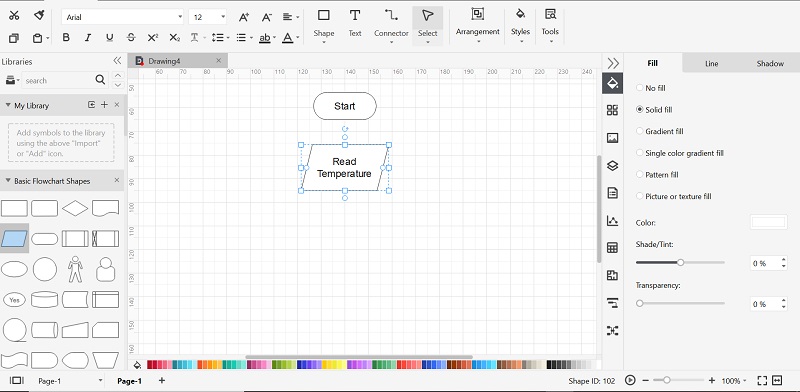Click the Copy icon

(14, 38)
